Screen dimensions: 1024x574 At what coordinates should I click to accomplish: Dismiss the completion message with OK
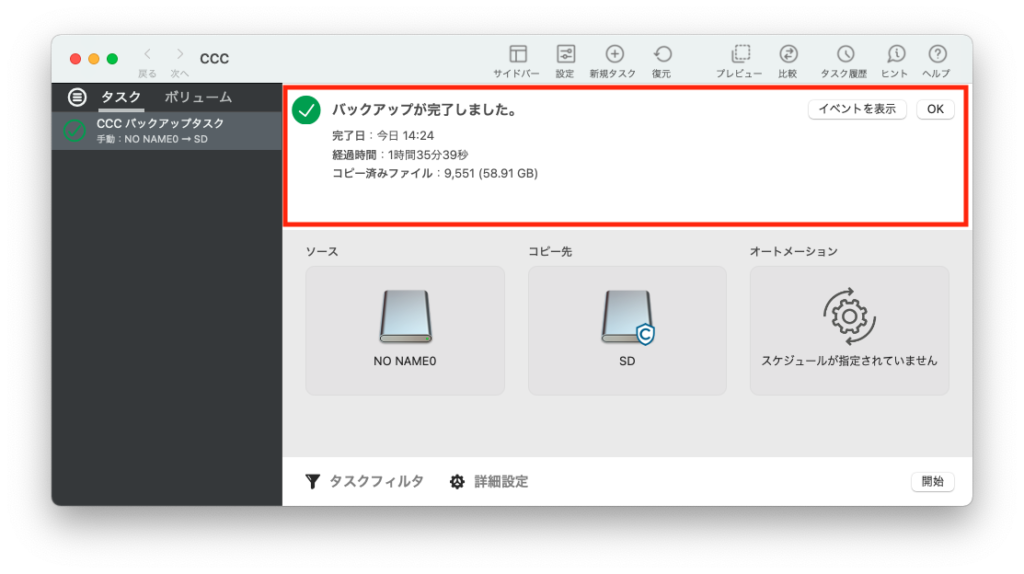[935, 109]
